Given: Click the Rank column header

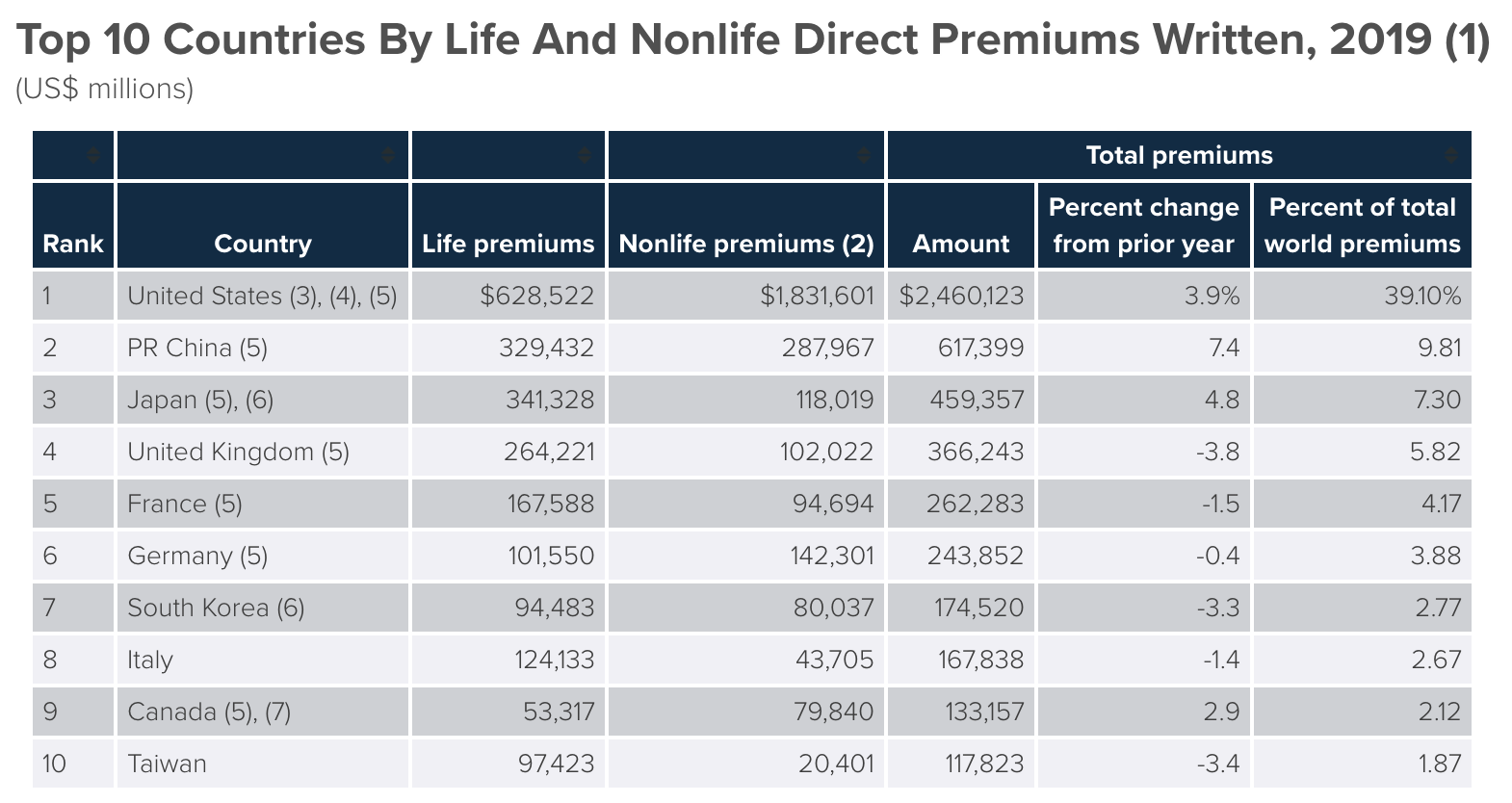Looking at the screenshot, I should point(73,244).
